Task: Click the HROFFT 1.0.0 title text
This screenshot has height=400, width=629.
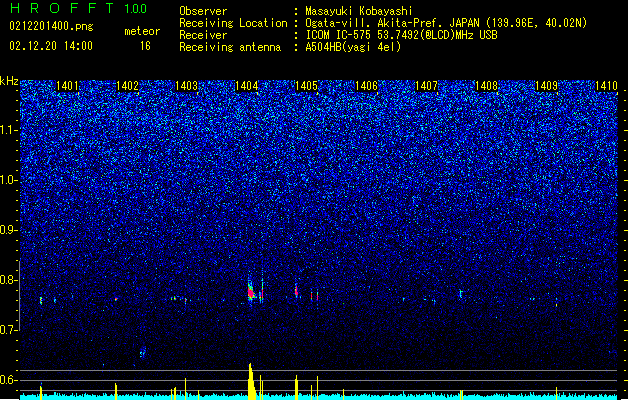Action: [79, 8]
